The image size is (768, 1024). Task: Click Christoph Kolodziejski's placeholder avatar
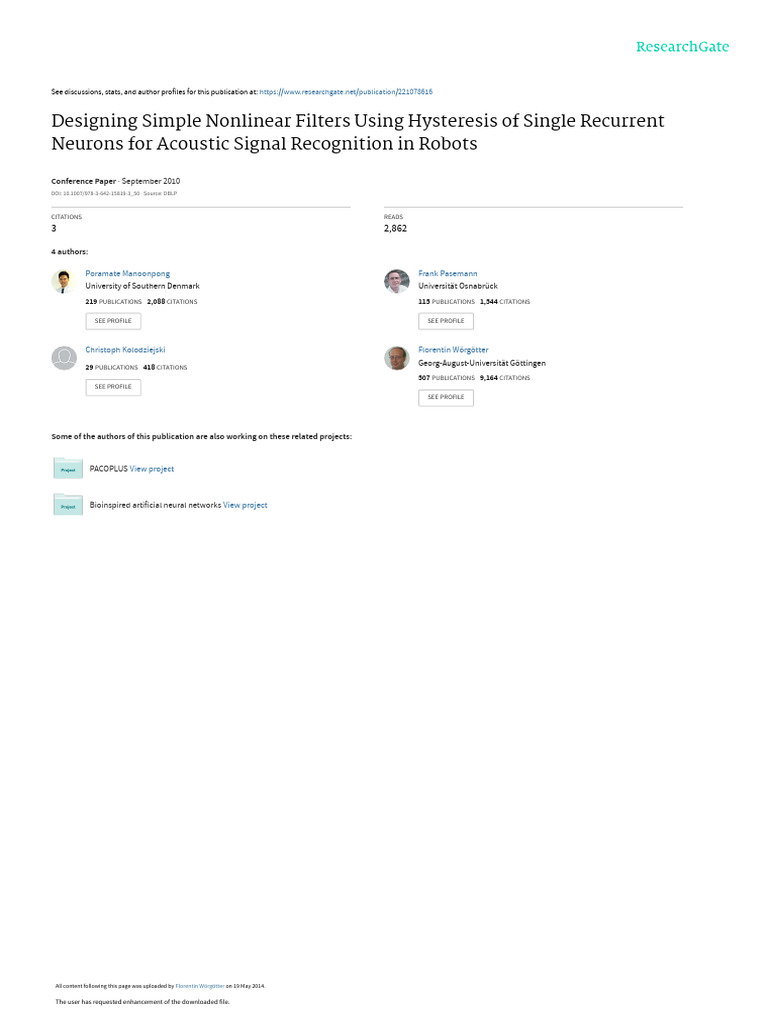64,357
